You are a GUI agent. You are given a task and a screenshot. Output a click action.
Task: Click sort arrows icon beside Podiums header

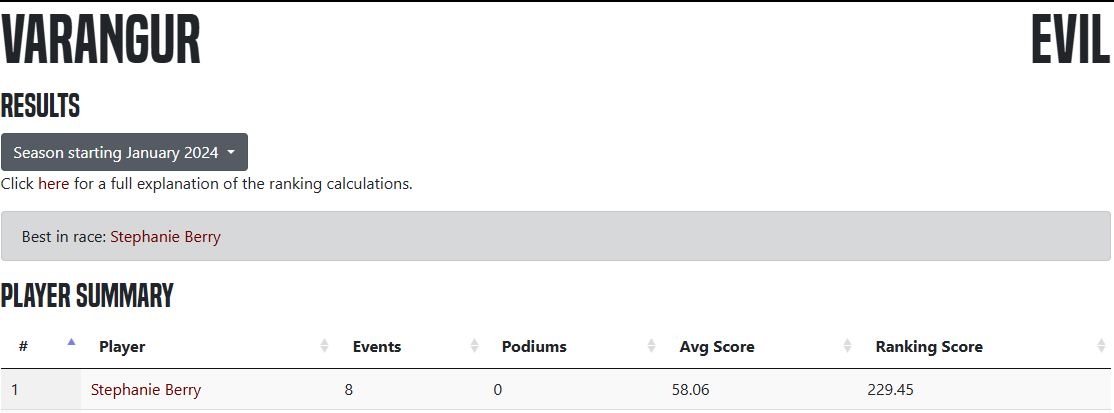pos(651,346)
